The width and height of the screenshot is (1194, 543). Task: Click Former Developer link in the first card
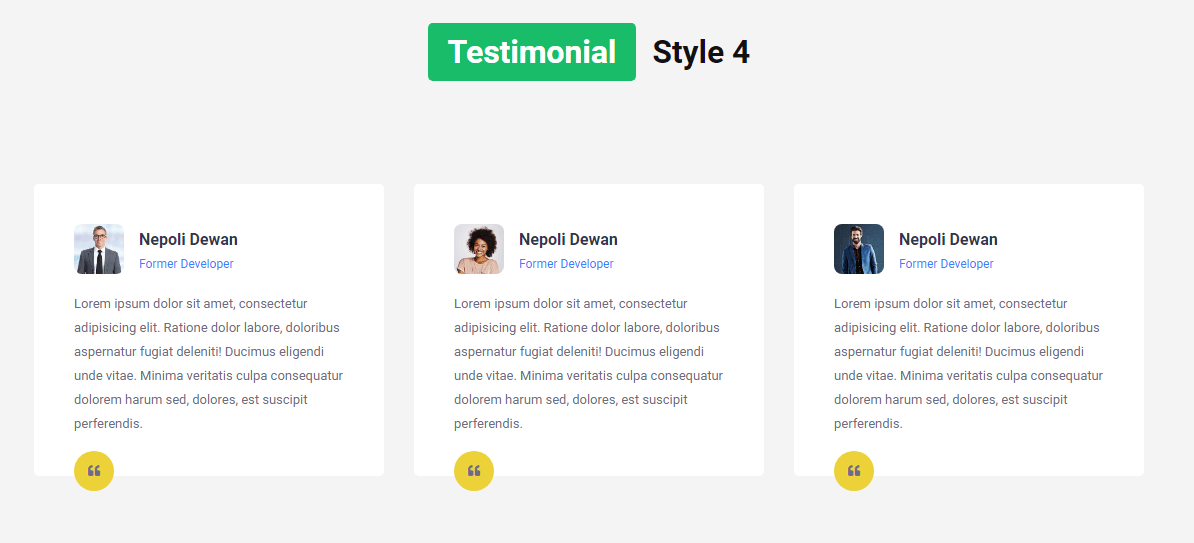(x=186, y=264)
